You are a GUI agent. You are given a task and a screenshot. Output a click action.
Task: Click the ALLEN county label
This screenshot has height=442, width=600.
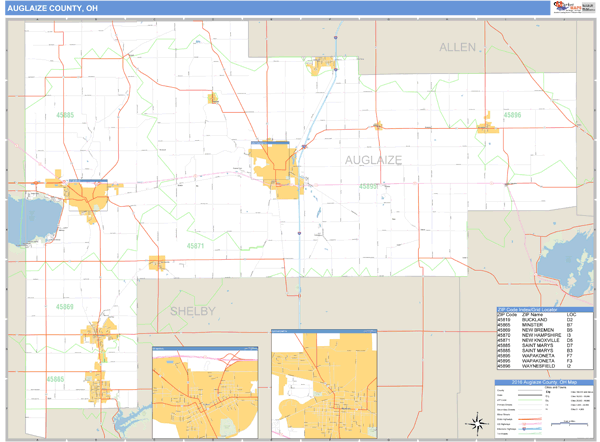[459, 47]
